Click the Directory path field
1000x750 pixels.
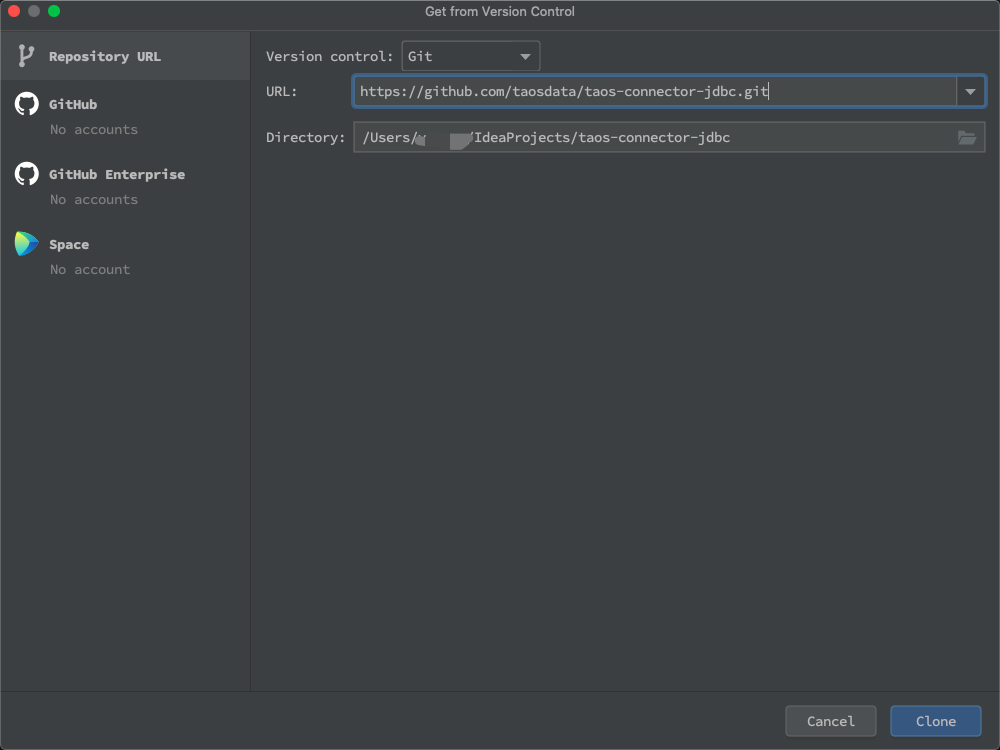[650, 137]
